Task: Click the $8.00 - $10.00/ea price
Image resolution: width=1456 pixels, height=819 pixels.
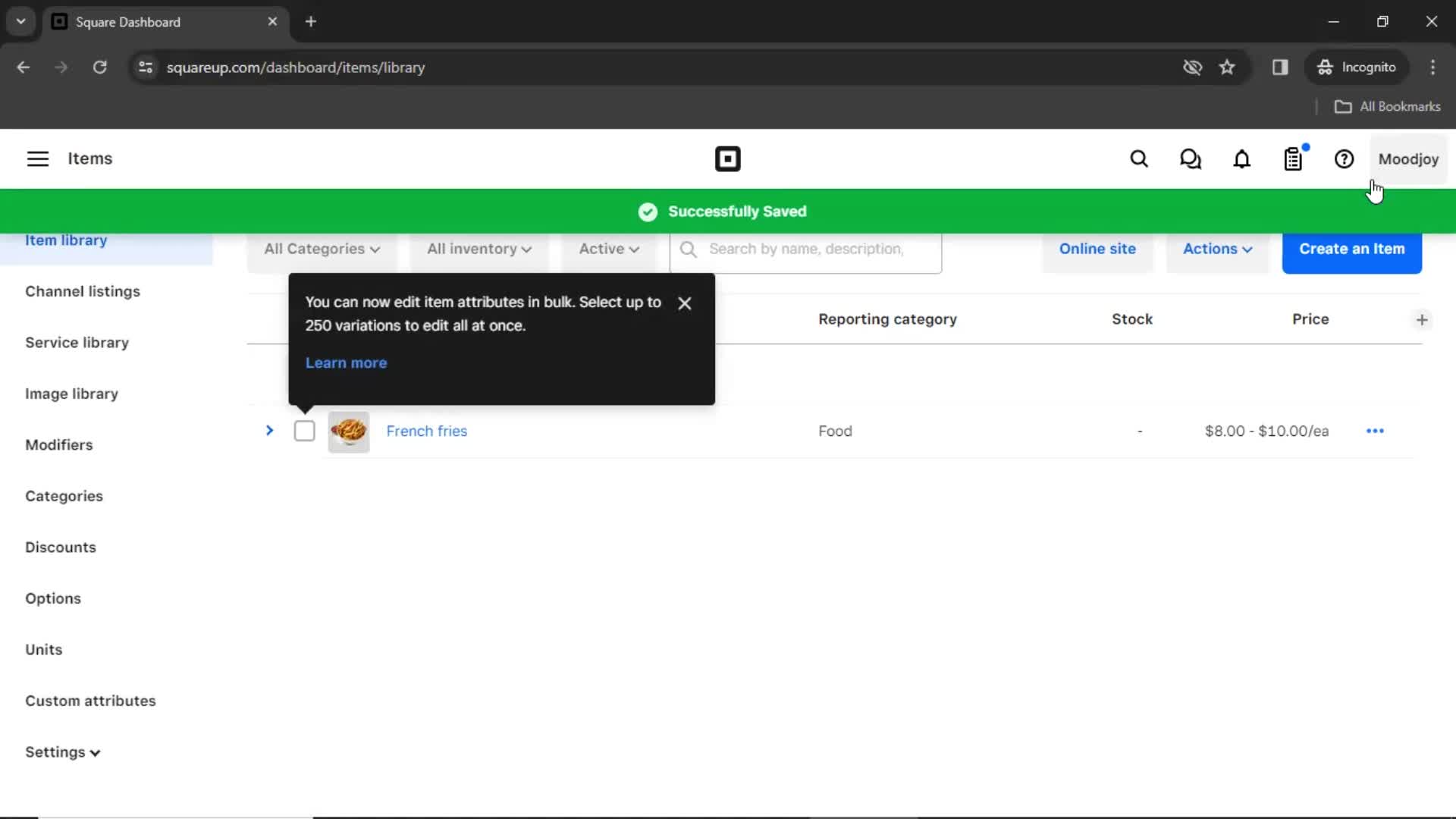Action: click(x=1266, y=431)
